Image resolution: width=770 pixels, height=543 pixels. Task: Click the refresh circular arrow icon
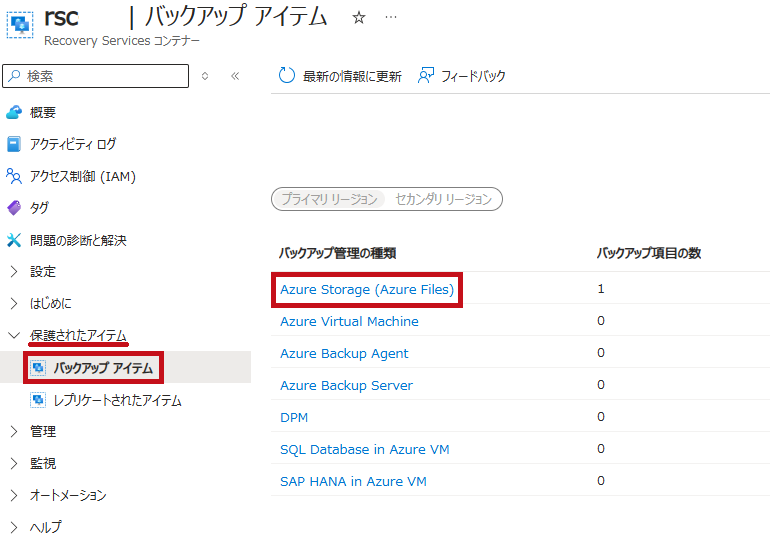287,75
